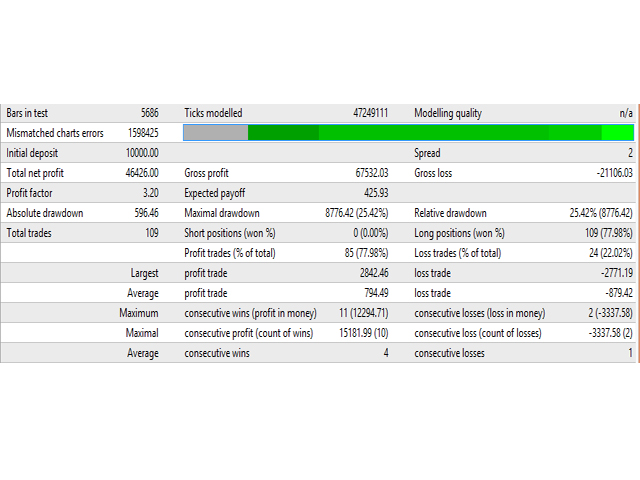
Task: Click the Gross loss value -21106.03
Action: point(608,173)
